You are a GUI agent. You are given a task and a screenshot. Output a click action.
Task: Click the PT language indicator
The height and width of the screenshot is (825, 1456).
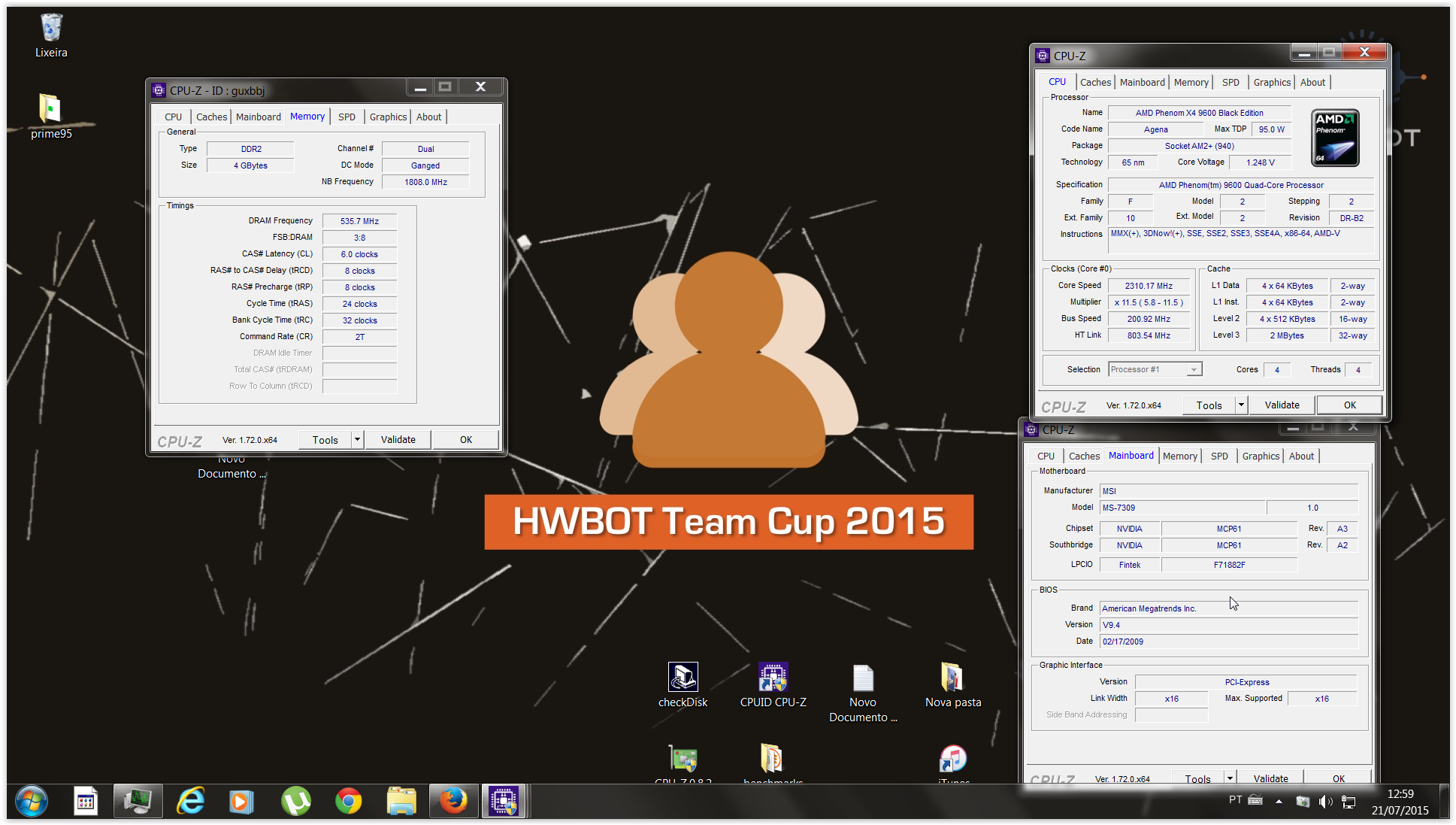click(x=1235, y=799)
